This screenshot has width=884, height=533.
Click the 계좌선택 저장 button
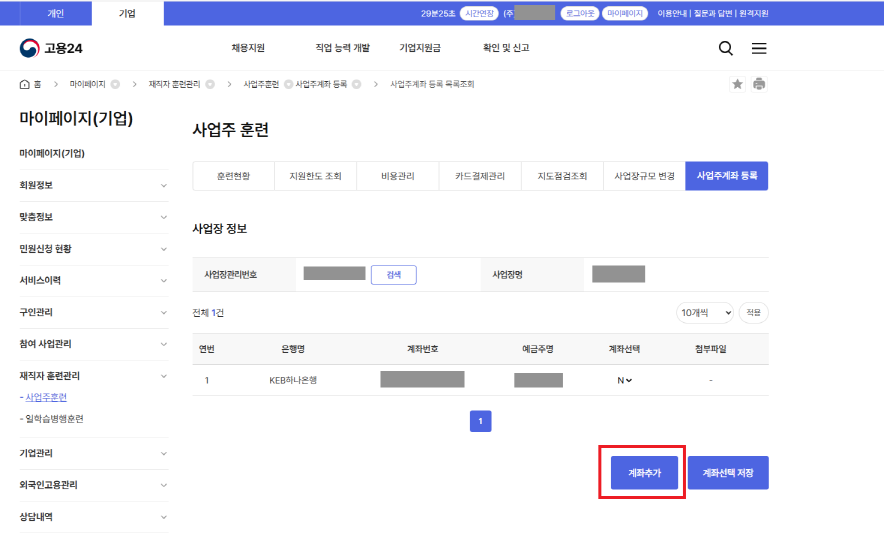(728, 472)
